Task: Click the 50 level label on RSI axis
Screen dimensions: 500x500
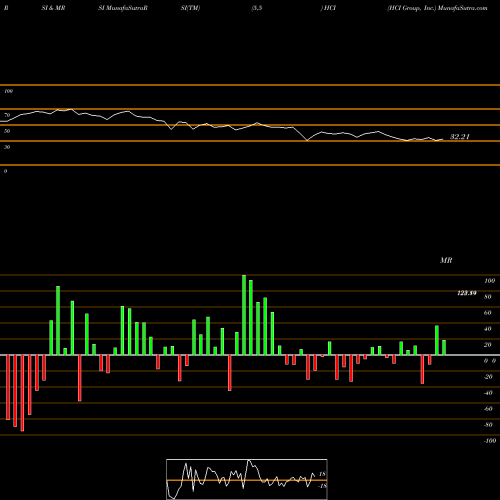Action: pos(7,131)
